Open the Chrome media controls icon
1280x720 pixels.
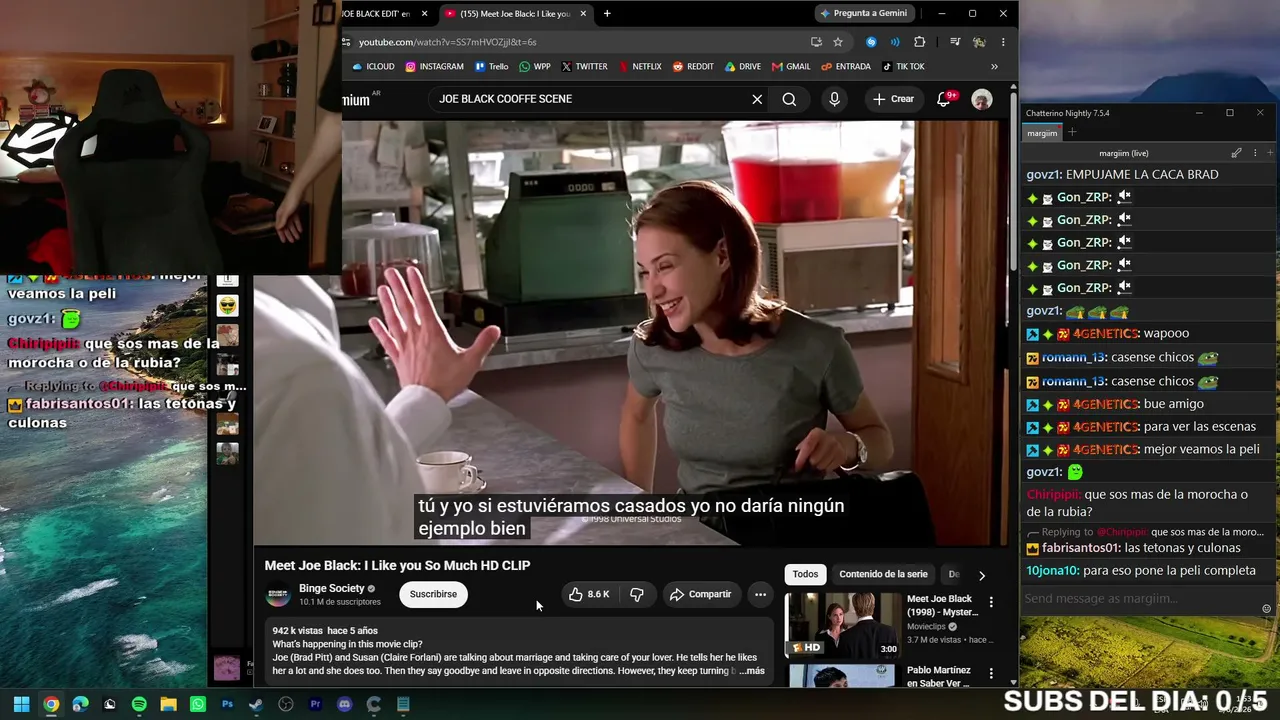tap(955, 42)
